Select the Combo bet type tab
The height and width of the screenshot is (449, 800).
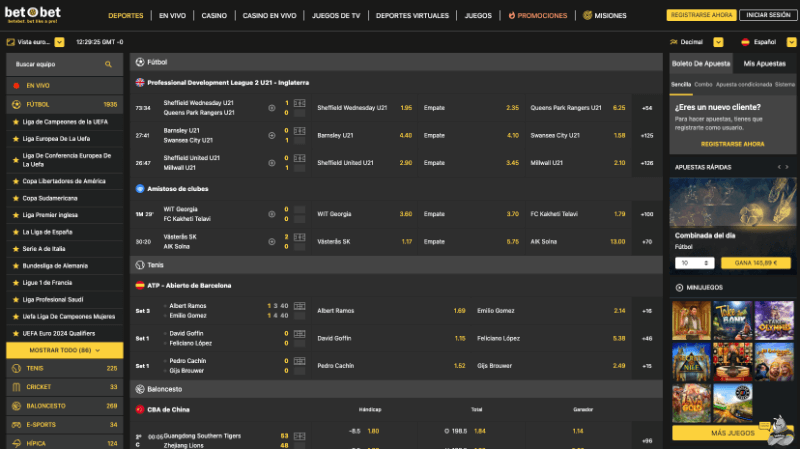pos(703,85)
